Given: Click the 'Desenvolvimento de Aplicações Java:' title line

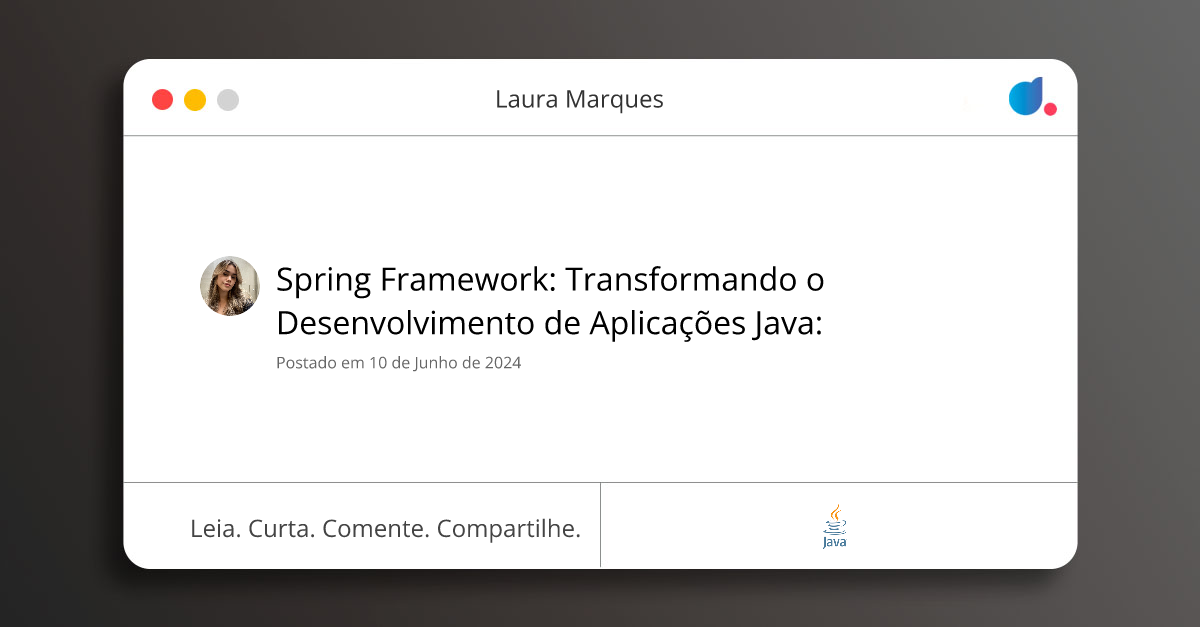Looking at the screenshot, I should click(549, 323).
